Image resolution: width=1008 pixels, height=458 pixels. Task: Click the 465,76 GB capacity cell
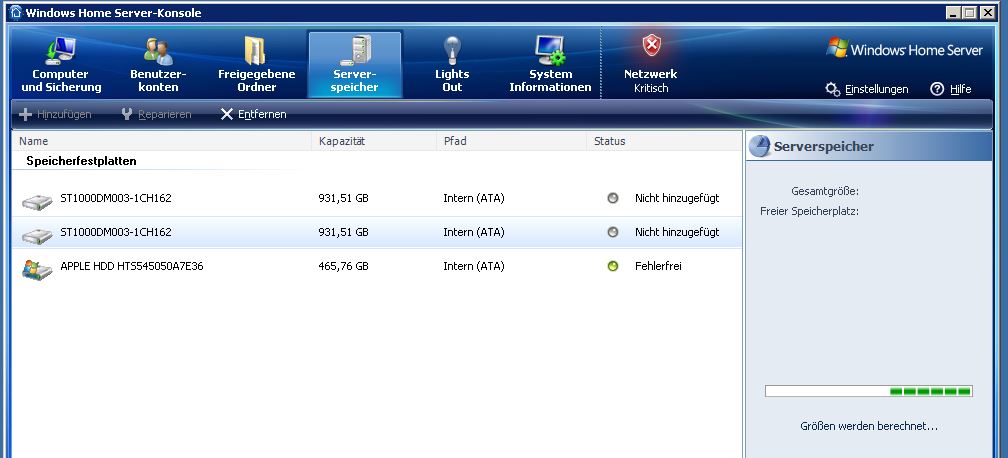[x=343, y=266]
